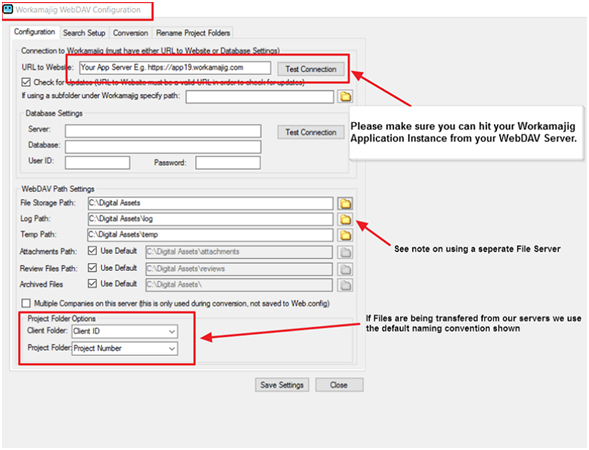This screenshot has width=589, height=450.
Task: Click the File Storage Path text field
Action: (210, 203)
